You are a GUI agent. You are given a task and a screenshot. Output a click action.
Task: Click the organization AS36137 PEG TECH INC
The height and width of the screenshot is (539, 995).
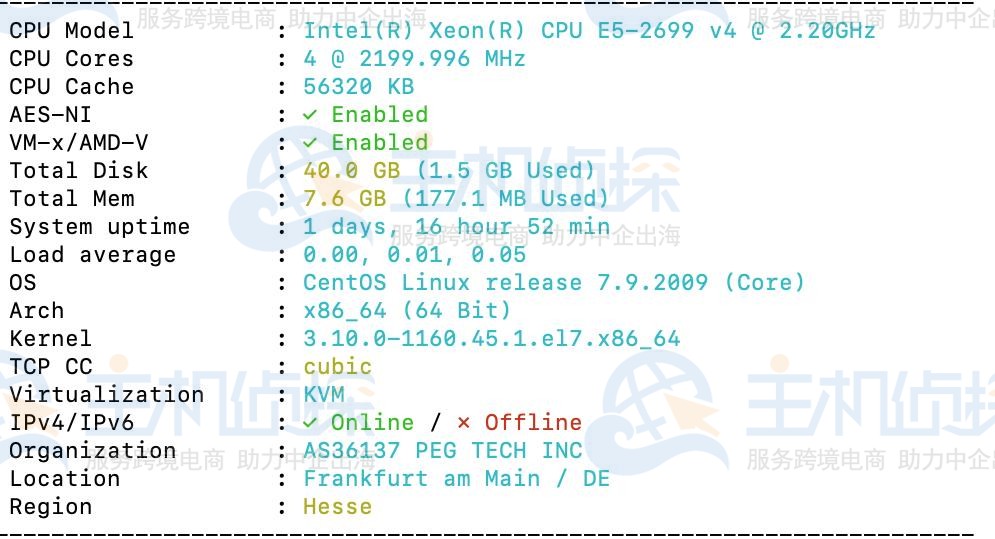click(x=442, y=451)
